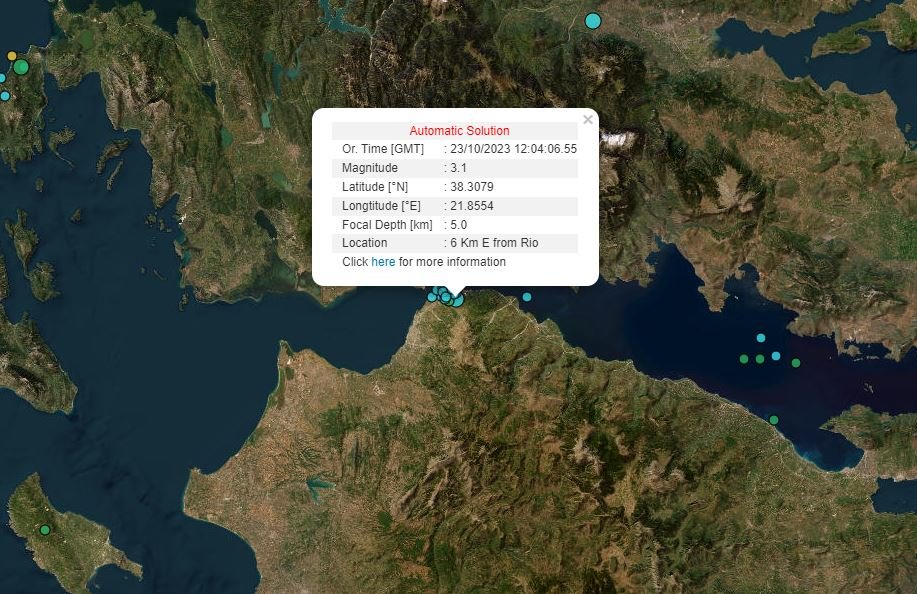Screen dimensions: 917x594
Task: Click the rightmost green marker in eastern gulf group
Action: tap(796, 363)
